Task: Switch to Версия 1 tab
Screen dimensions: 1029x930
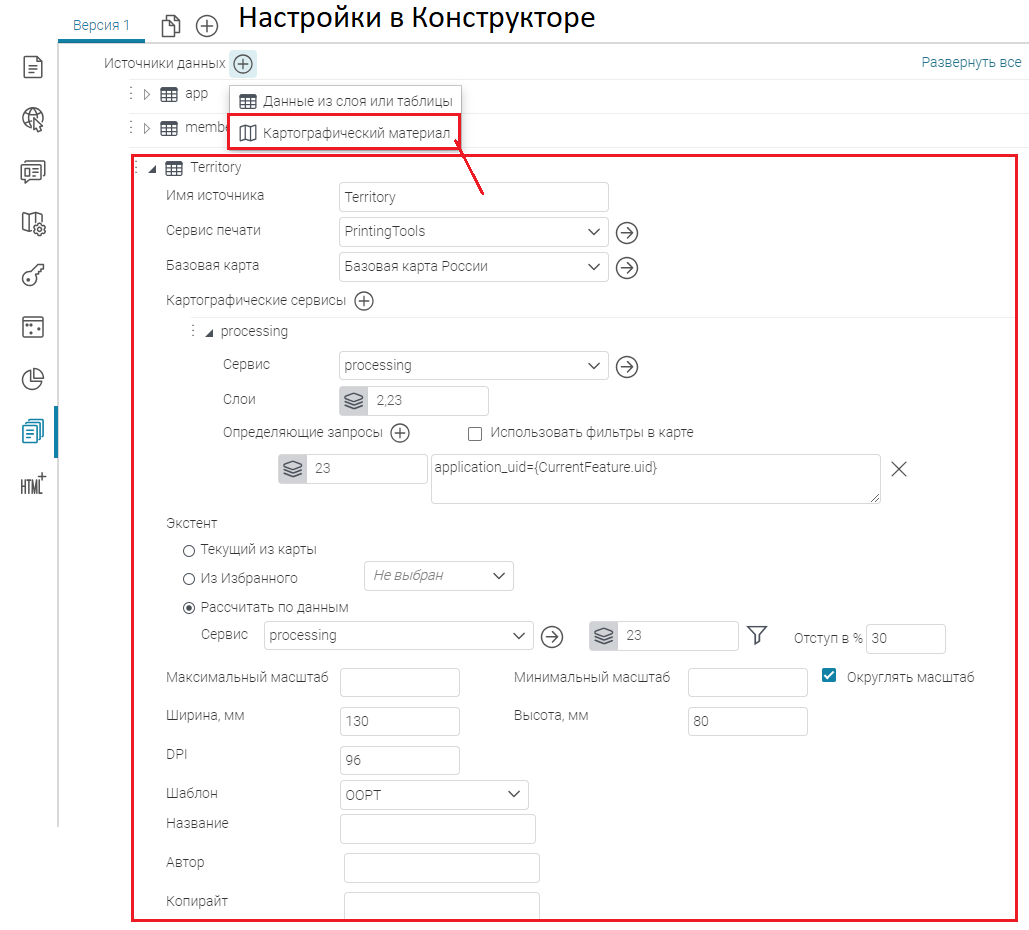Action: pyautogui.click(x=101, y=25)
